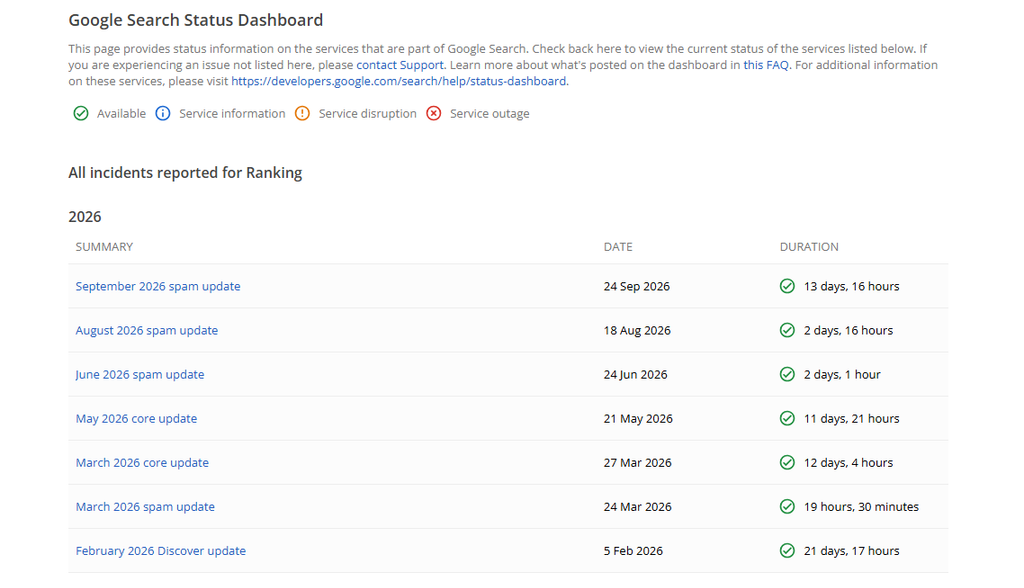The width and height of the screenshot is (1024, 588).
Task: Click the DATE column header
Action: 618,247
